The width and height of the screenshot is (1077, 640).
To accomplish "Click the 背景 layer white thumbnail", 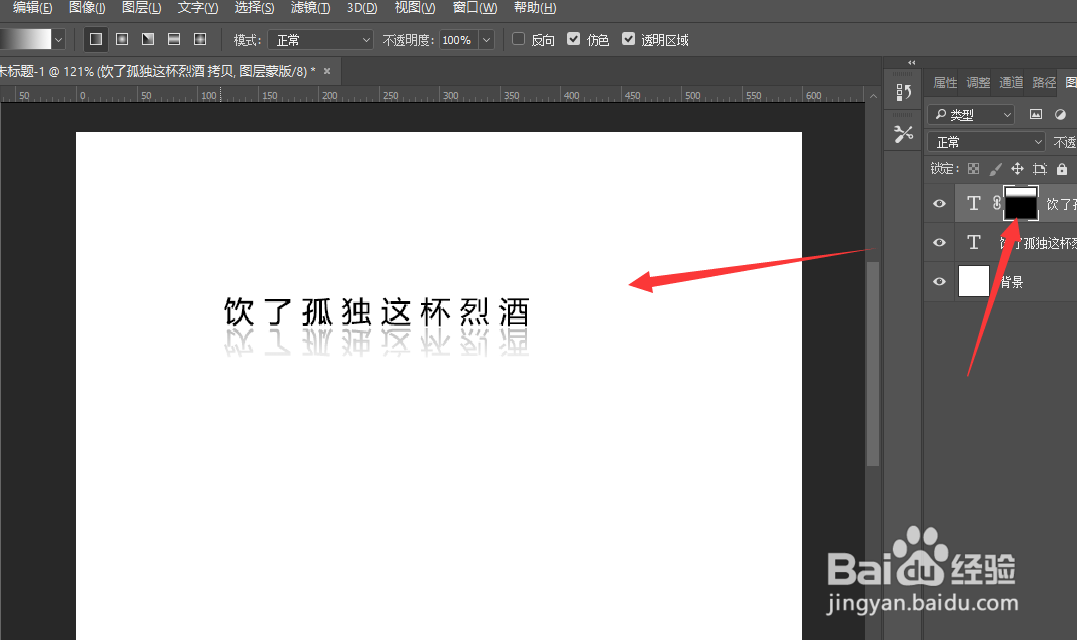I will pyautogui.click(x=973, y=281).
